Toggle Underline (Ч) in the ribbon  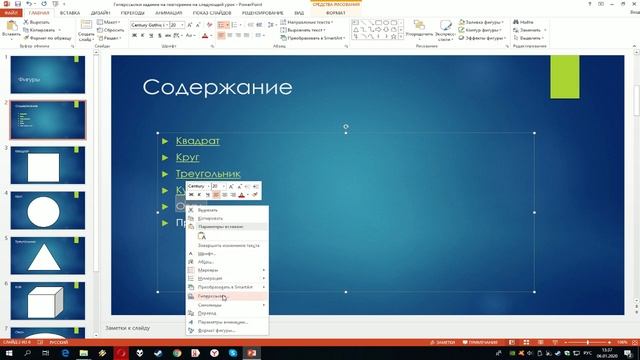coord(151,36)
